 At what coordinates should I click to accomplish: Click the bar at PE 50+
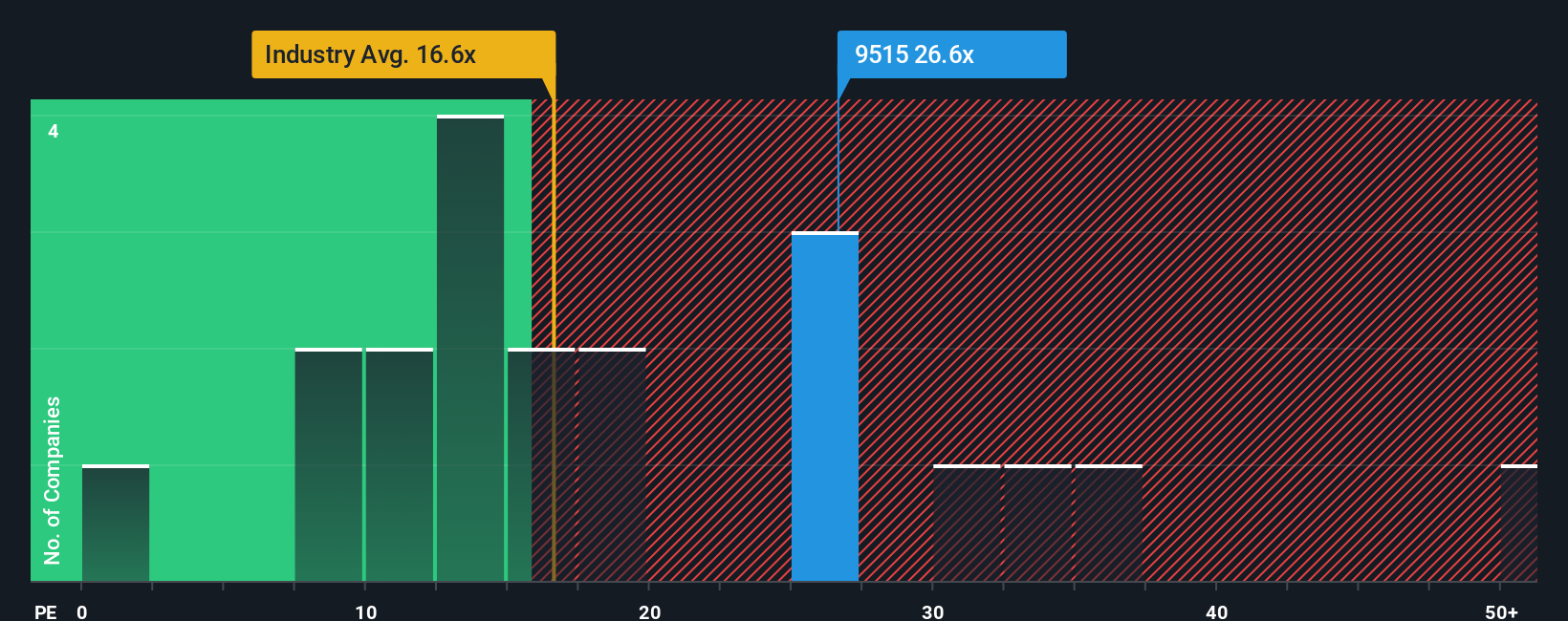1519,523
